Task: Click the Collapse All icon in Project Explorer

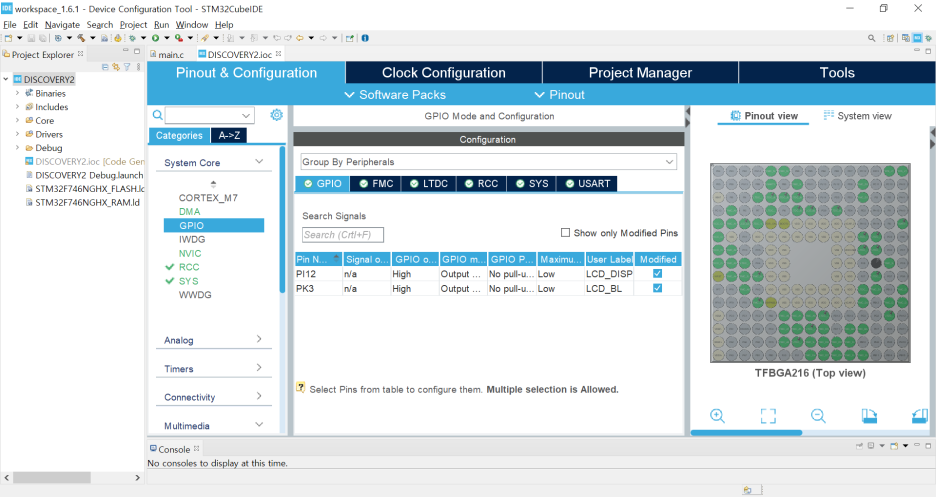Action: 105,67
